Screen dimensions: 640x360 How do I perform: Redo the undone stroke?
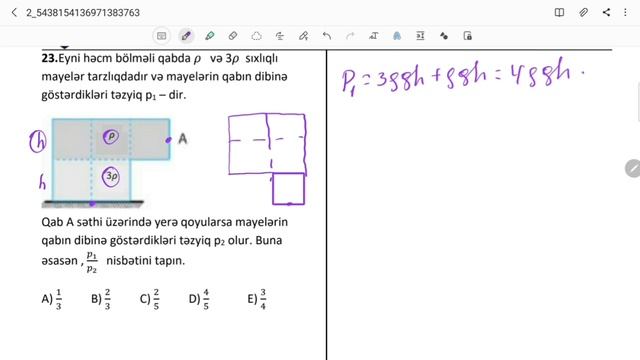pyautogui.click(x=350, y=36)
